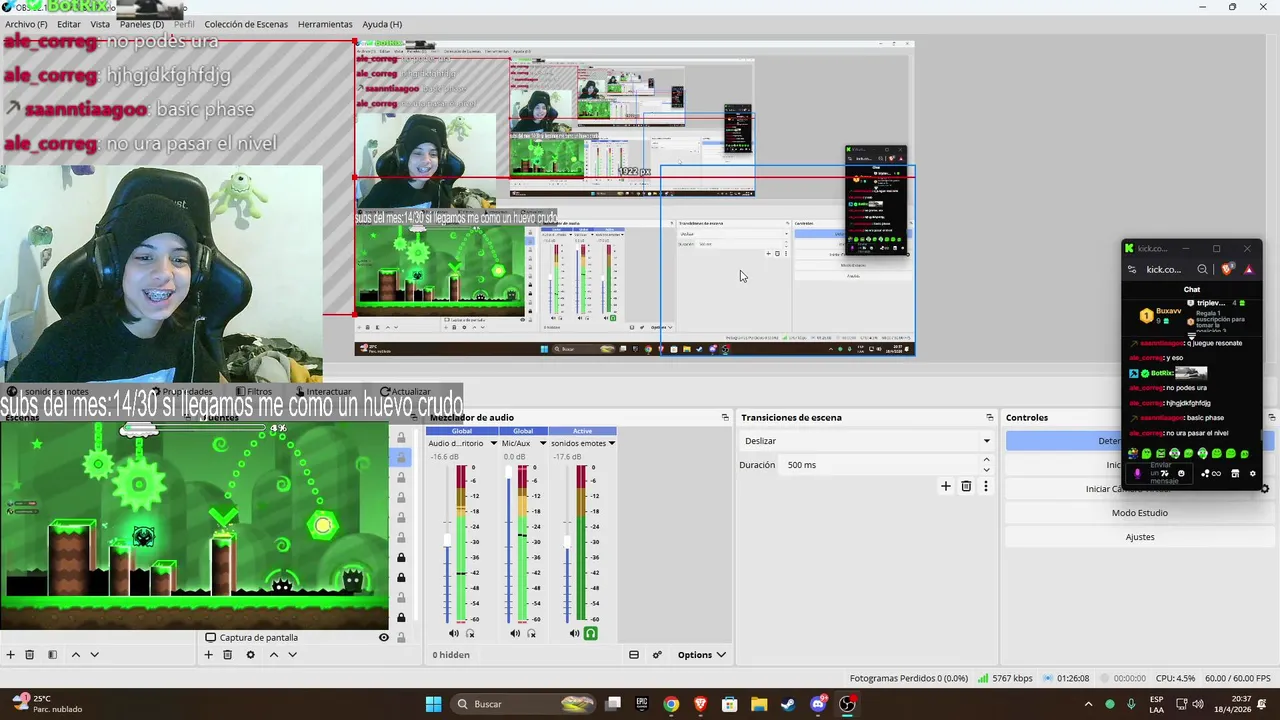Mute the sonidos emotes channel
Viewport: 1280px width, 720px height.
point(574,633)
